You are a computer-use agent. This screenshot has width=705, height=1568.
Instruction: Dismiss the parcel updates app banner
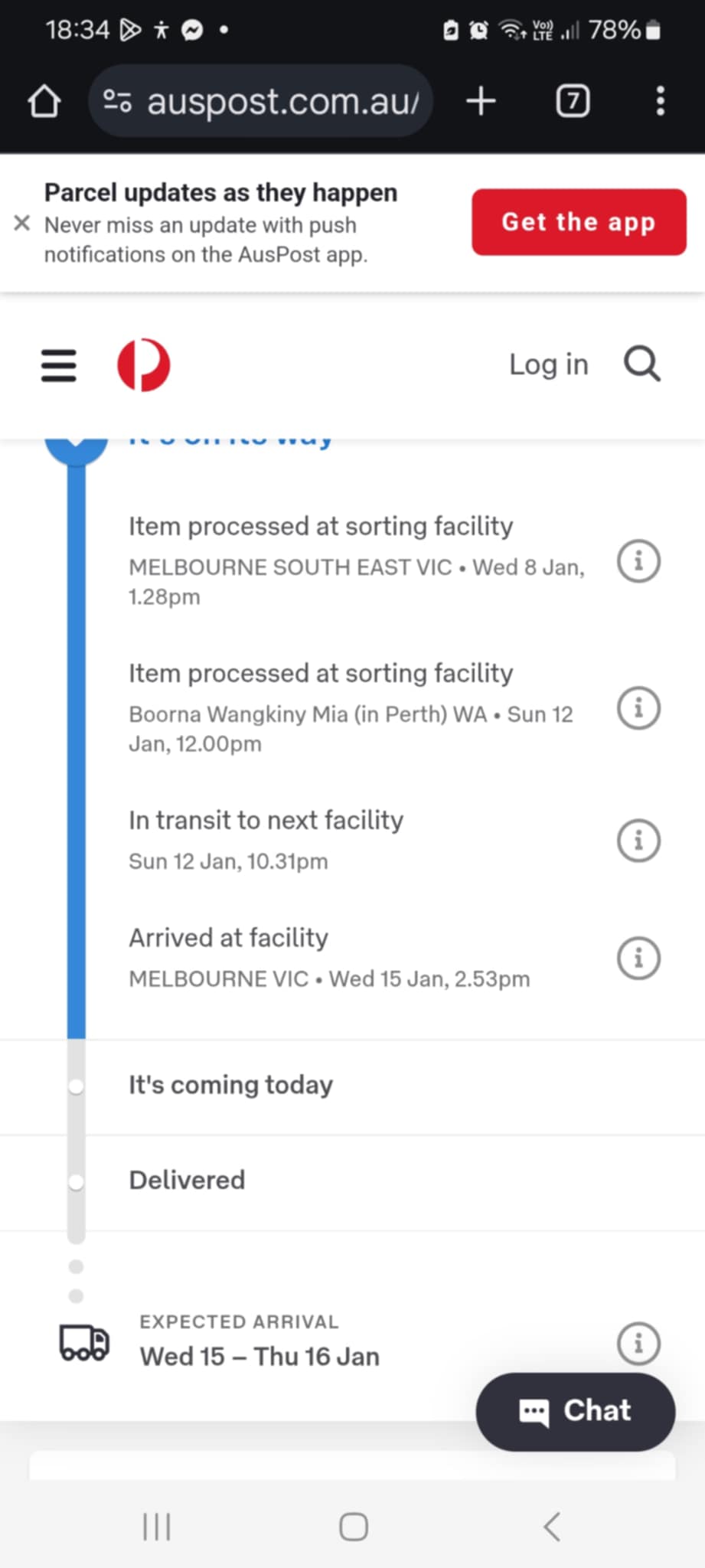22,223
